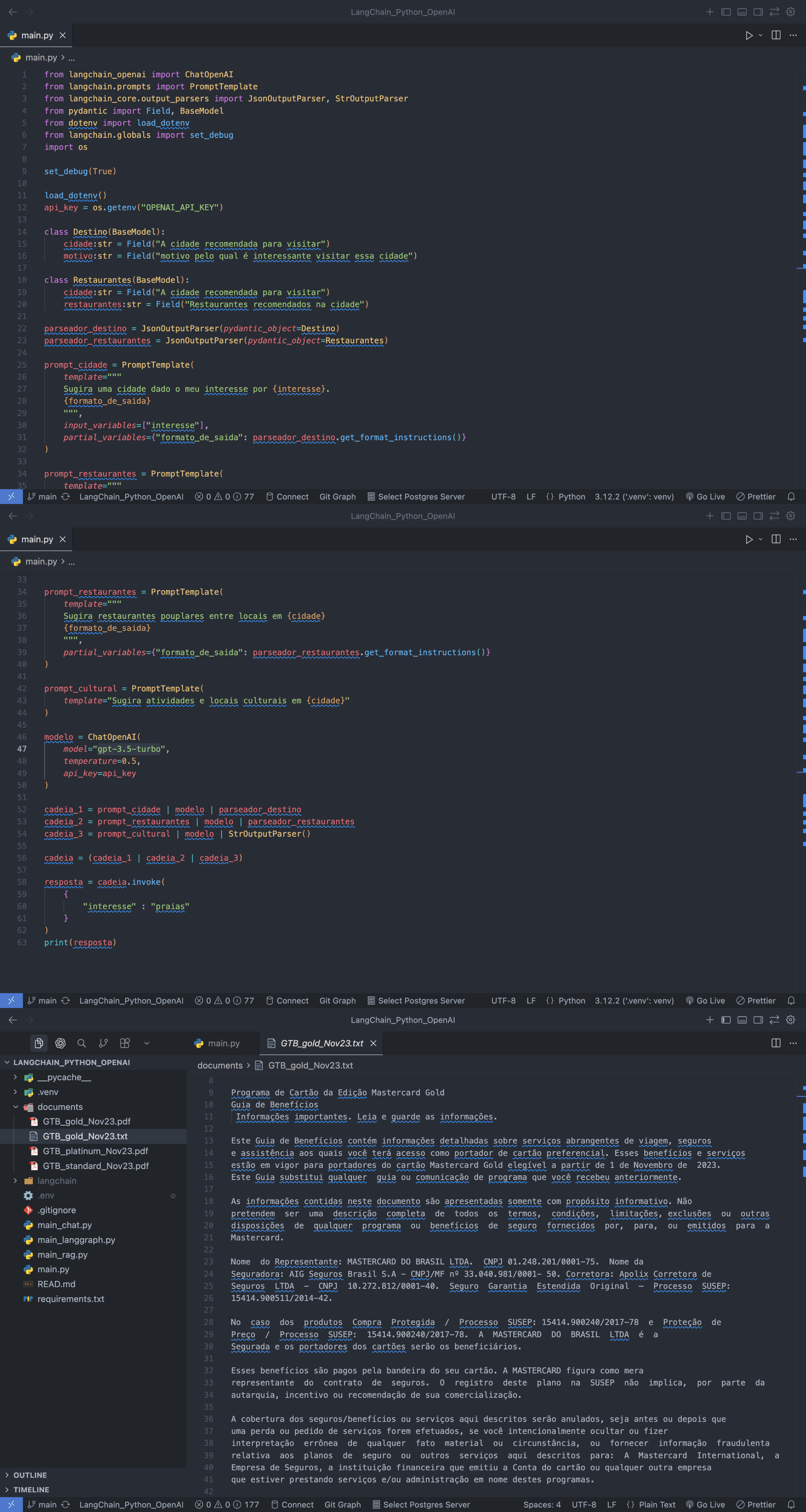
Task: Toggle bottom panel in top window title bar
Action: 742,12
